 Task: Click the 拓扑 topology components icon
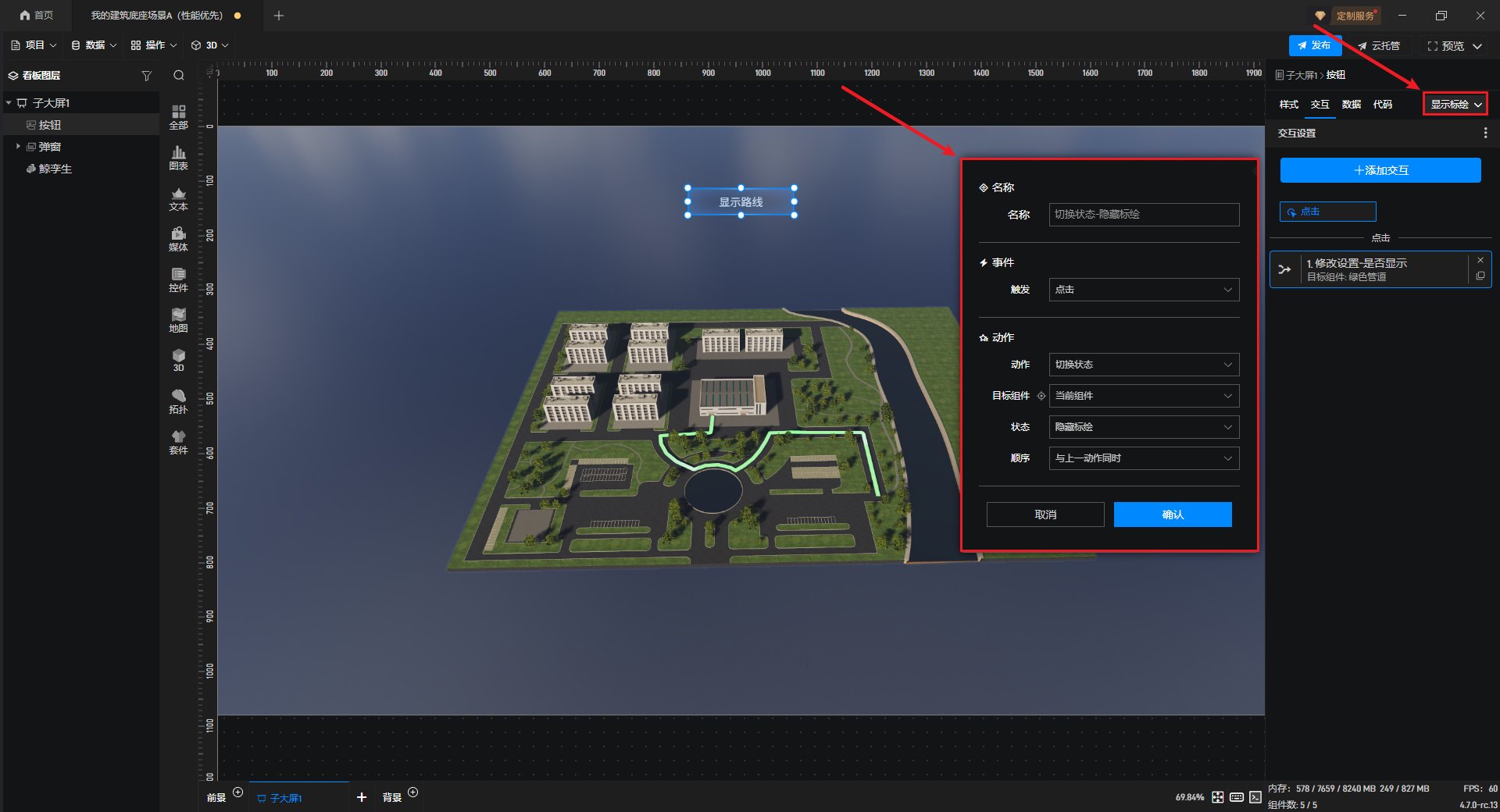pyautogui.click(x=178, y=401)
